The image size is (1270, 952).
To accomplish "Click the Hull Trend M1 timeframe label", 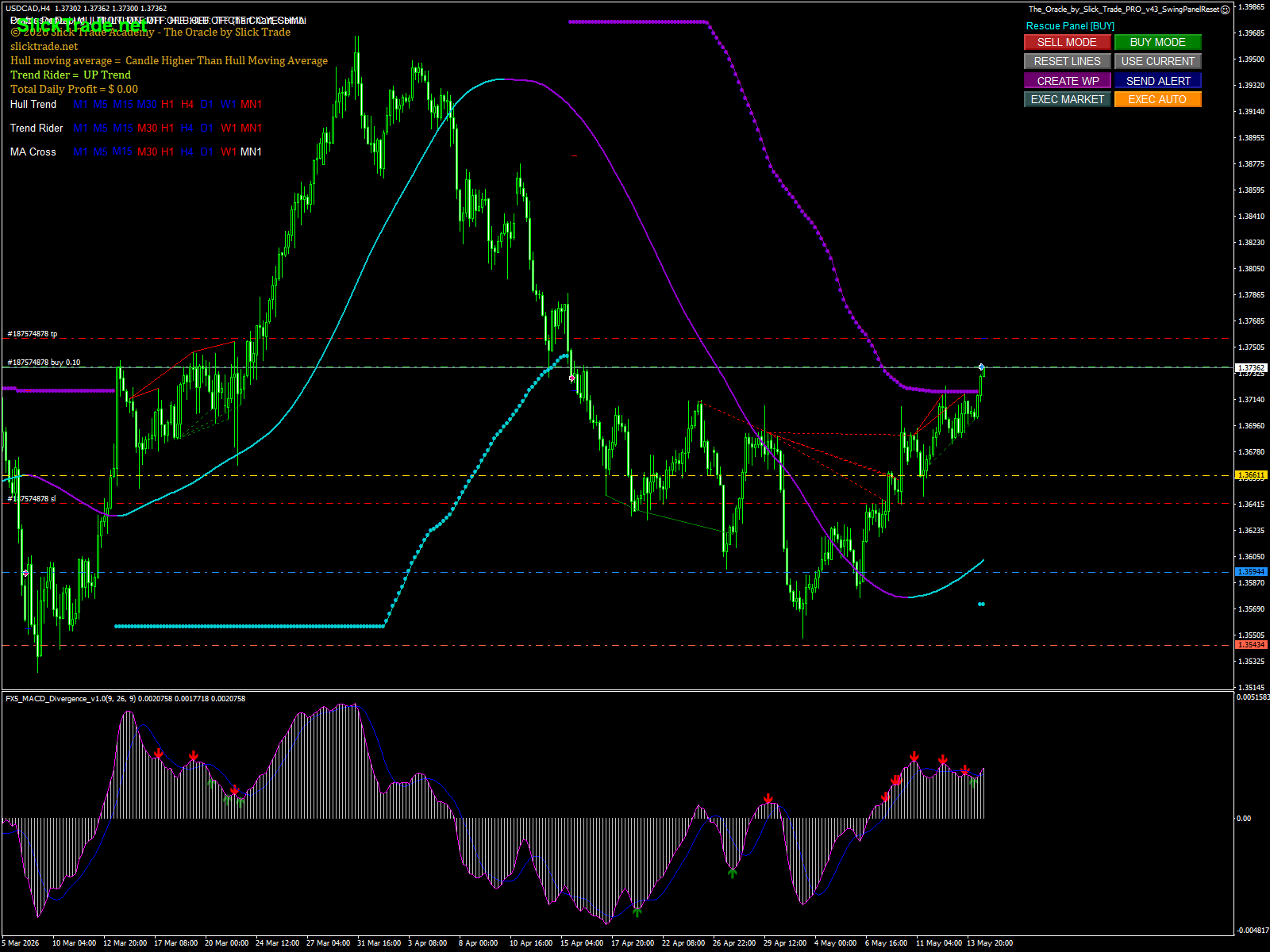I will click(x=81, y=104).
